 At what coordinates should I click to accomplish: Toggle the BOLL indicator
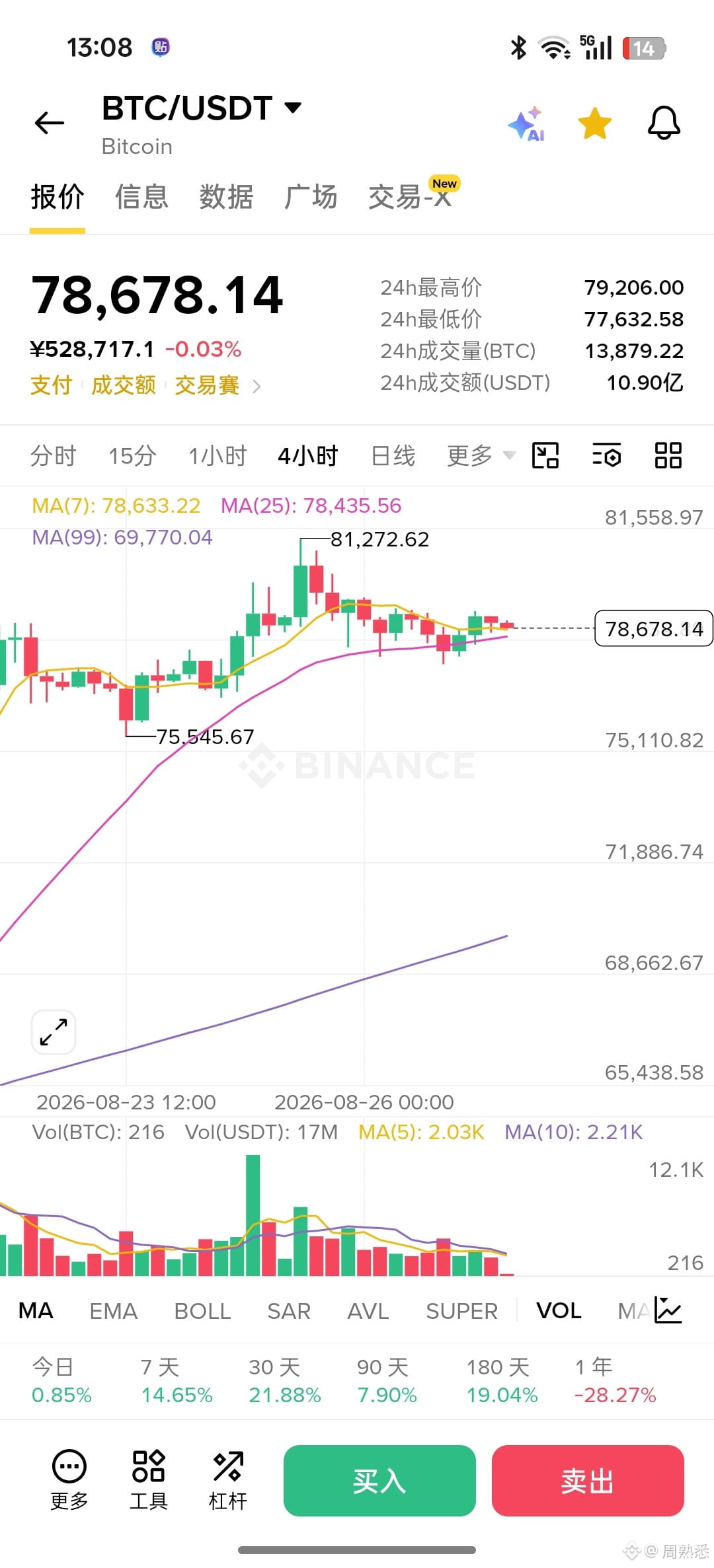[x=202, y=1310]
